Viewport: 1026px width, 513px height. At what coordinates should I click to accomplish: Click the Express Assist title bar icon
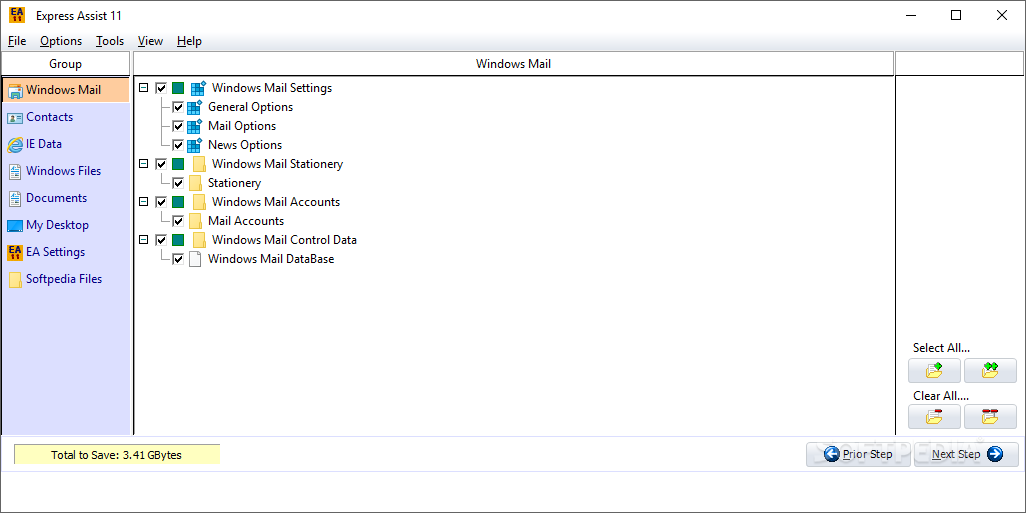pos(17,15)
